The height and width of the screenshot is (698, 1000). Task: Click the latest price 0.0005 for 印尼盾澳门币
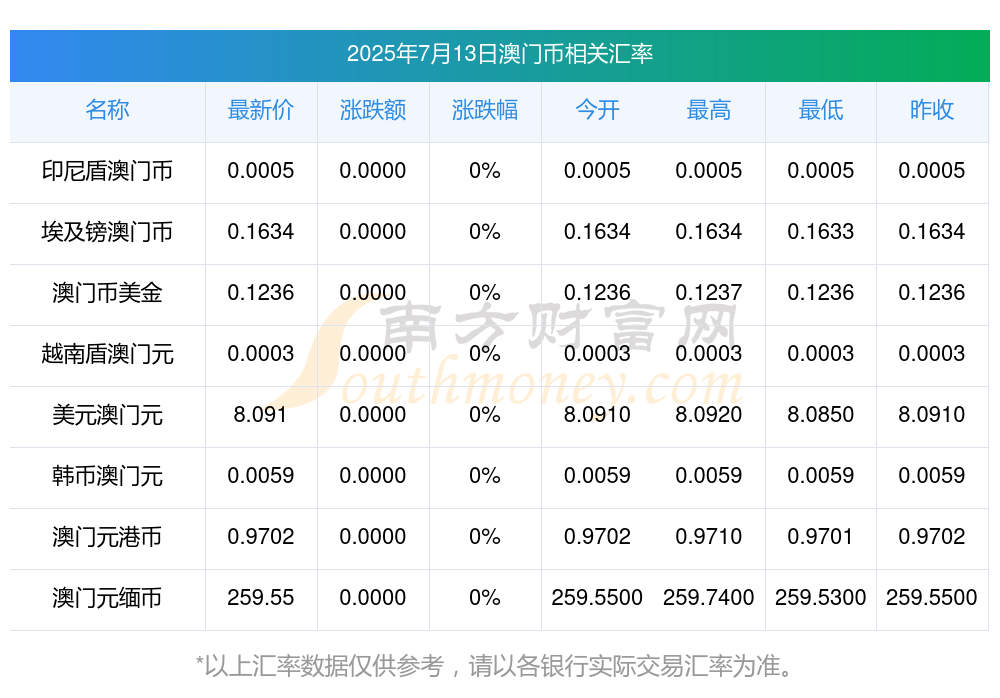point(261,171)
